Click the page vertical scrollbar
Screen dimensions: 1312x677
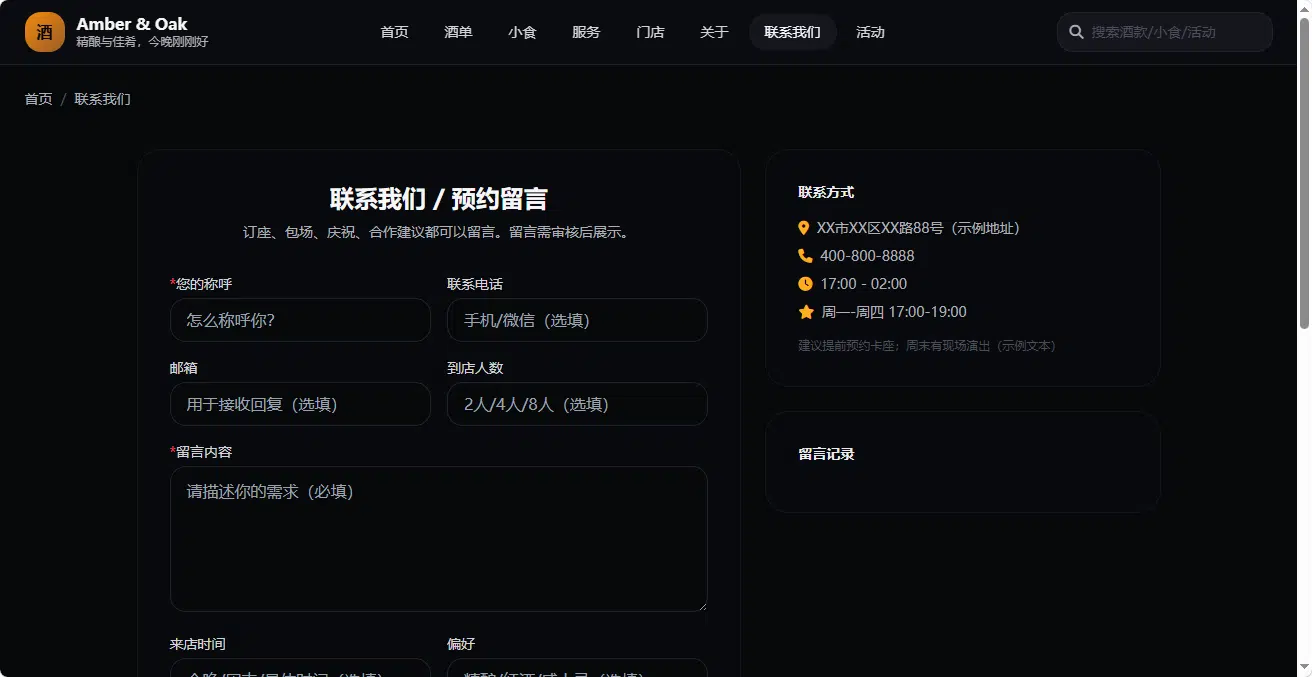point(1304,338)
